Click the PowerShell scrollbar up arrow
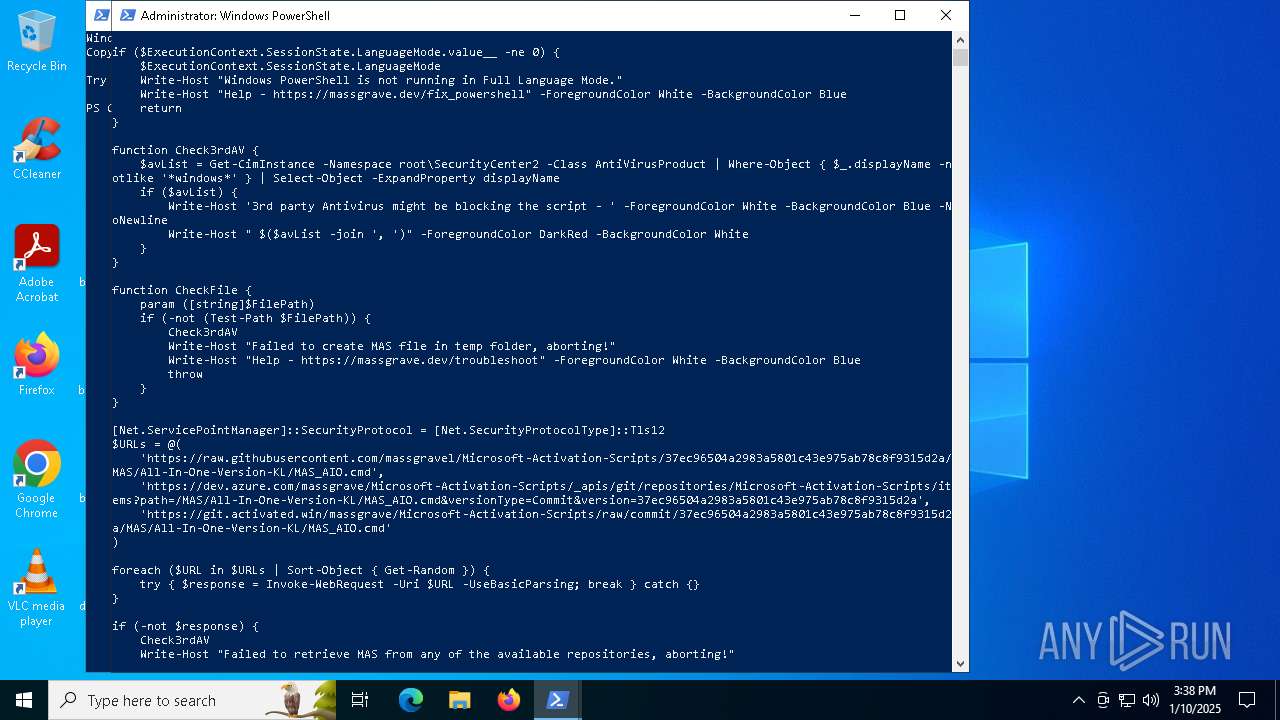Screen dimensions: 1280x720 tap(960, 40)
